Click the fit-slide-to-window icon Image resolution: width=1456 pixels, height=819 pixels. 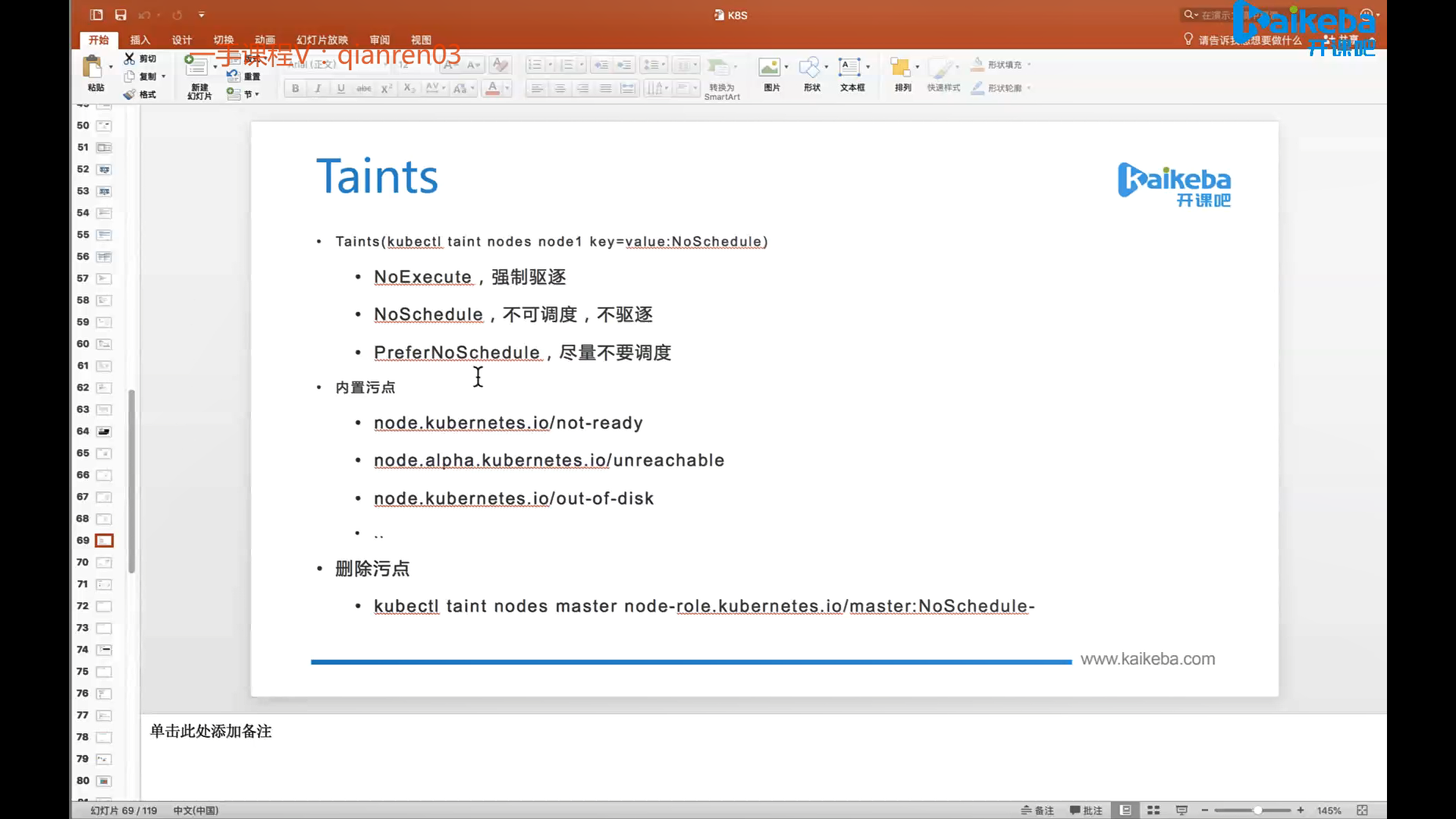tap(1362, 810)
